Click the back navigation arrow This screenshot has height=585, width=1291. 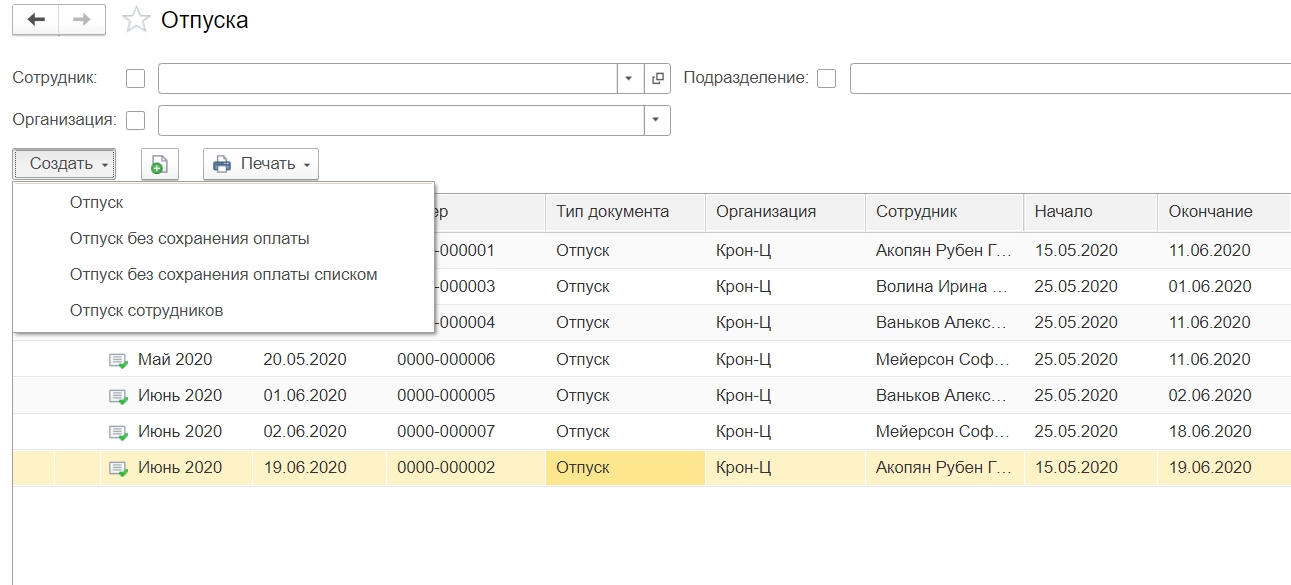tap(36, 20)
